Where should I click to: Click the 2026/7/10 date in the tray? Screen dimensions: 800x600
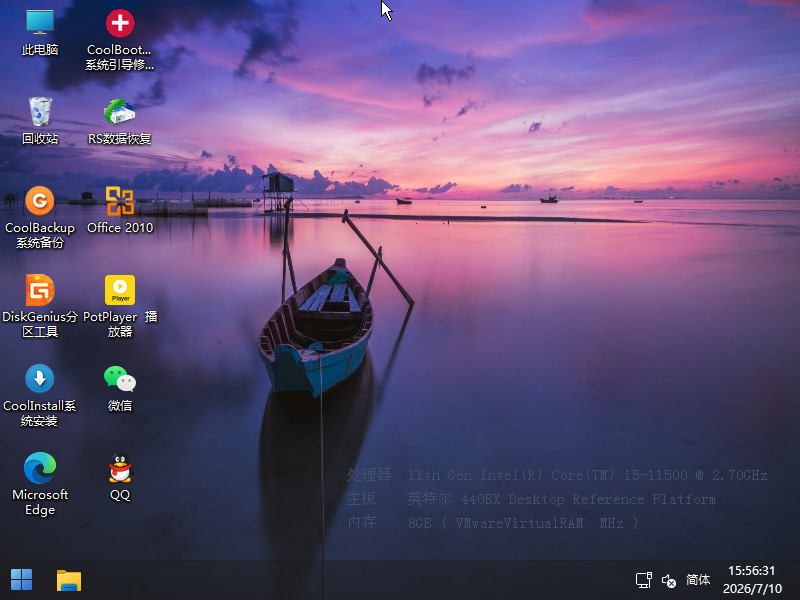click(x=752, y=588)
